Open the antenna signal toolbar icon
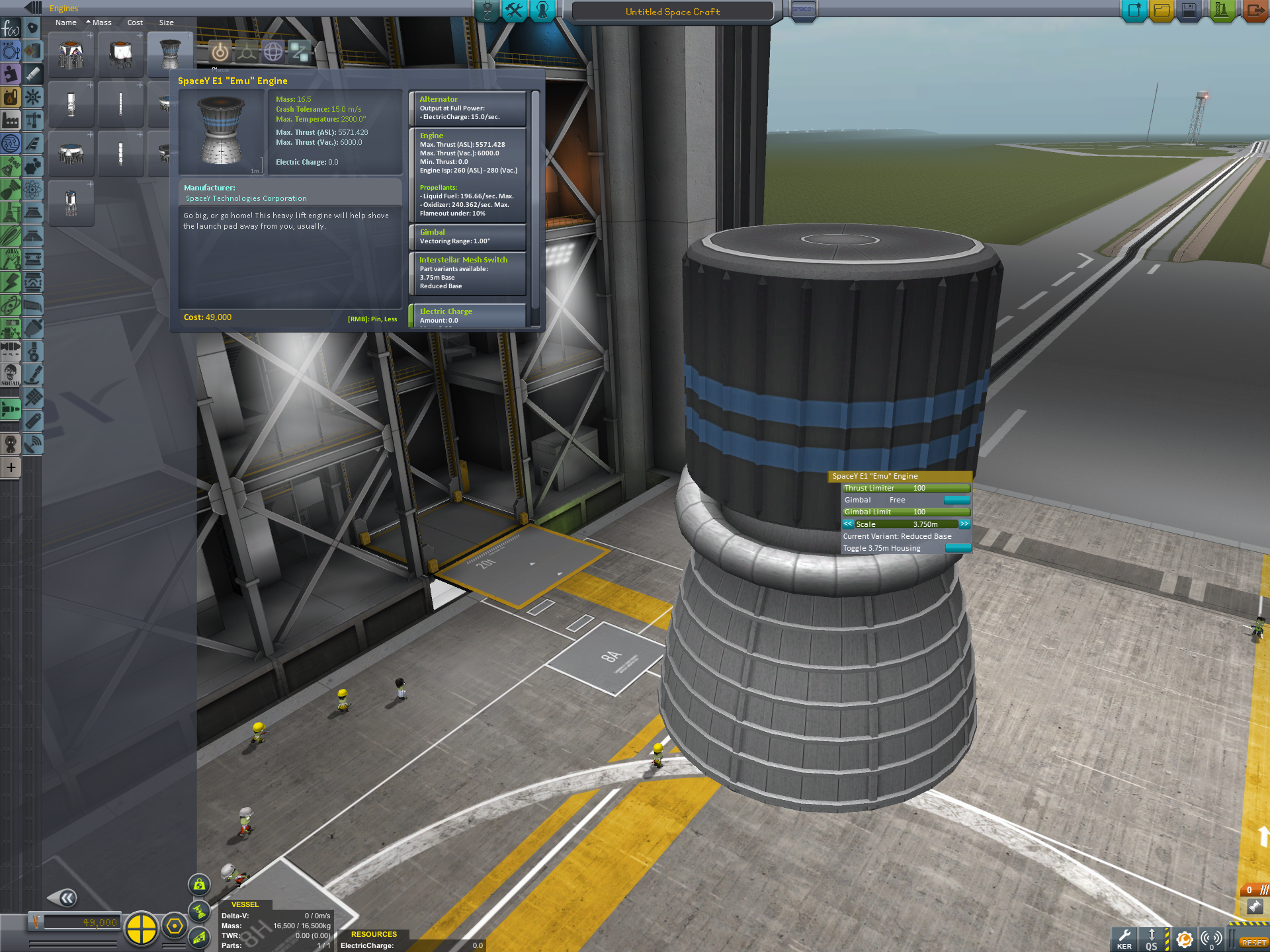Screen dimensions: 1270x952 pyautogui.click(x=1211, y=939)
